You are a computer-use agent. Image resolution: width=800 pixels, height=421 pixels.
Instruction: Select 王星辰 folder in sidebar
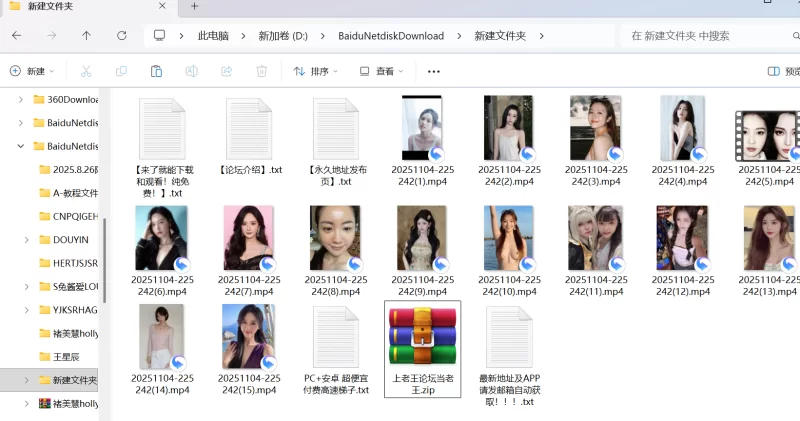[x=59, y=357]
